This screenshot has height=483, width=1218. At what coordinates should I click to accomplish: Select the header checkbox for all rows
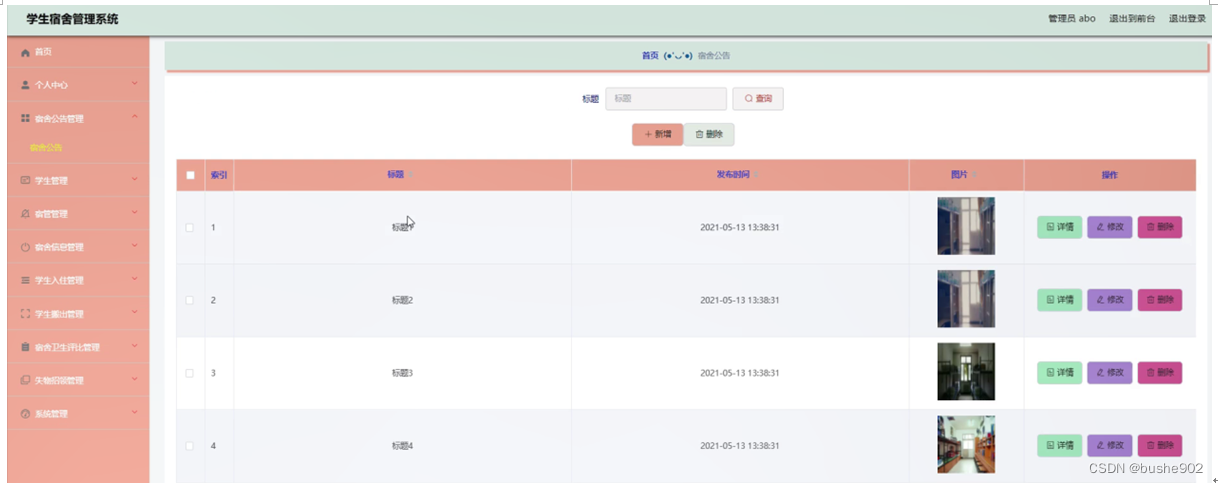pos(191,175)
